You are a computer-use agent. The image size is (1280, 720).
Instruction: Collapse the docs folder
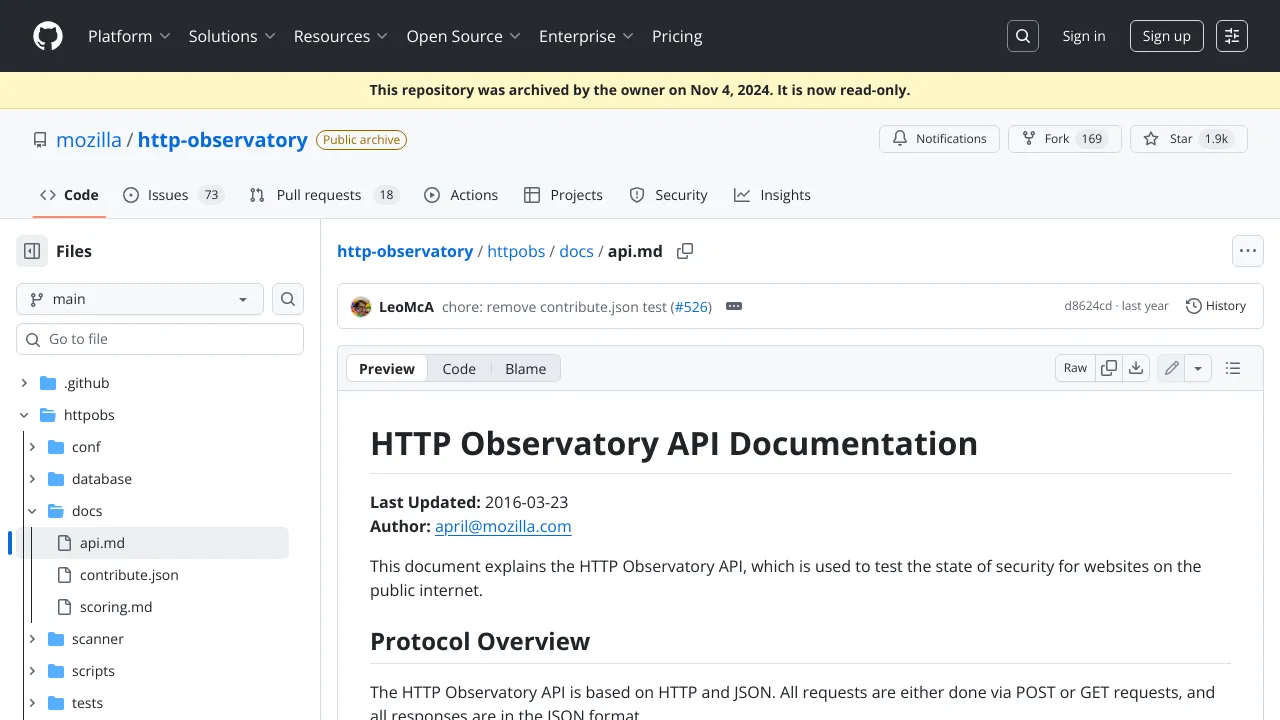coord(32,511)
